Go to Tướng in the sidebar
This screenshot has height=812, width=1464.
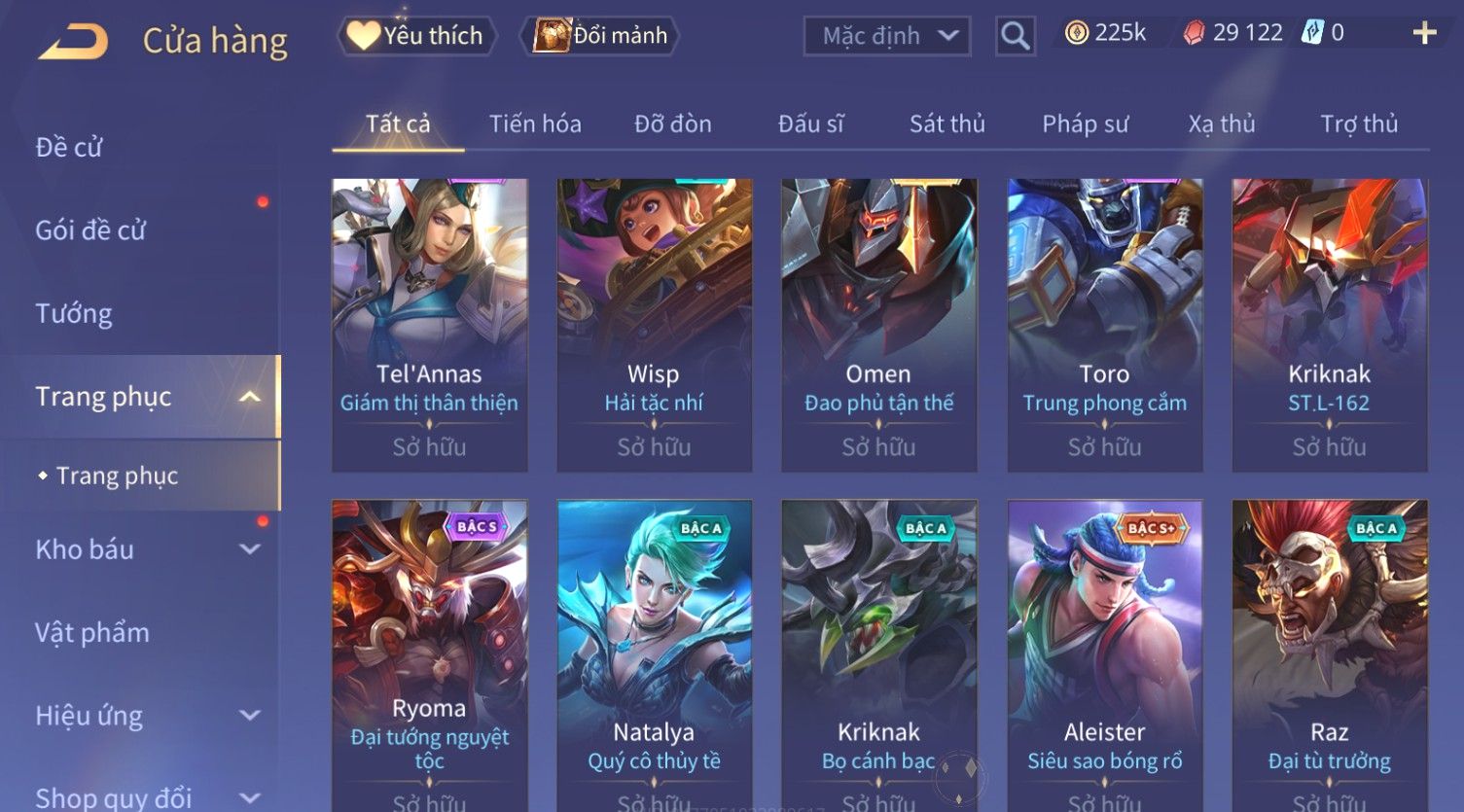74,314
